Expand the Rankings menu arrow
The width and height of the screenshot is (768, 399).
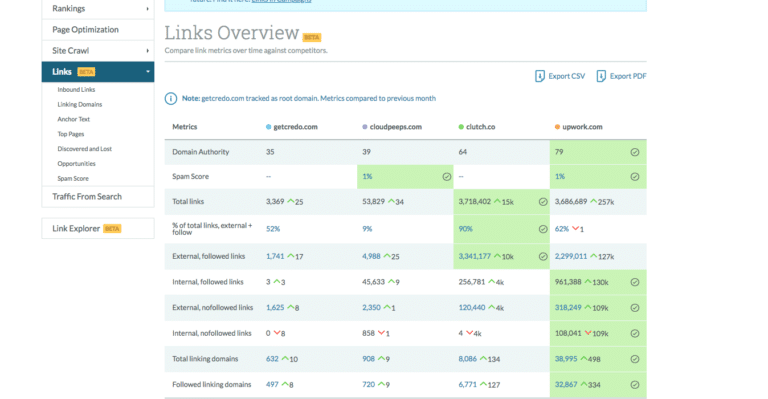tap(147, 9)
